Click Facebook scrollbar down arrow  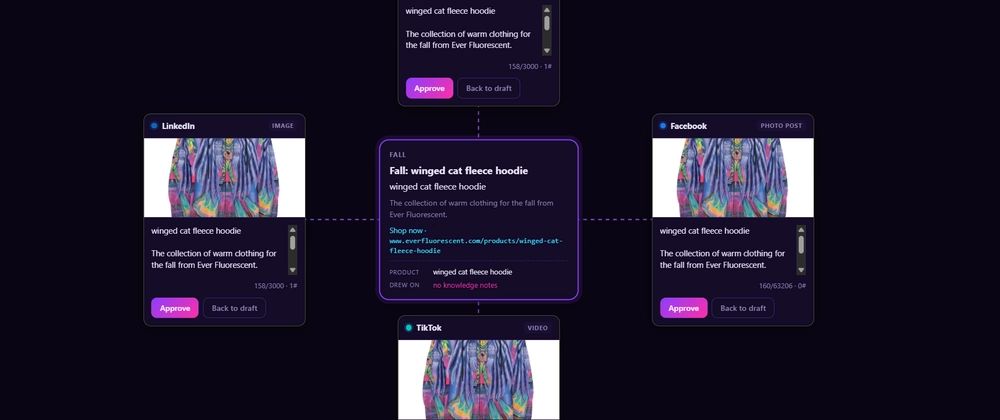(801, 270)
